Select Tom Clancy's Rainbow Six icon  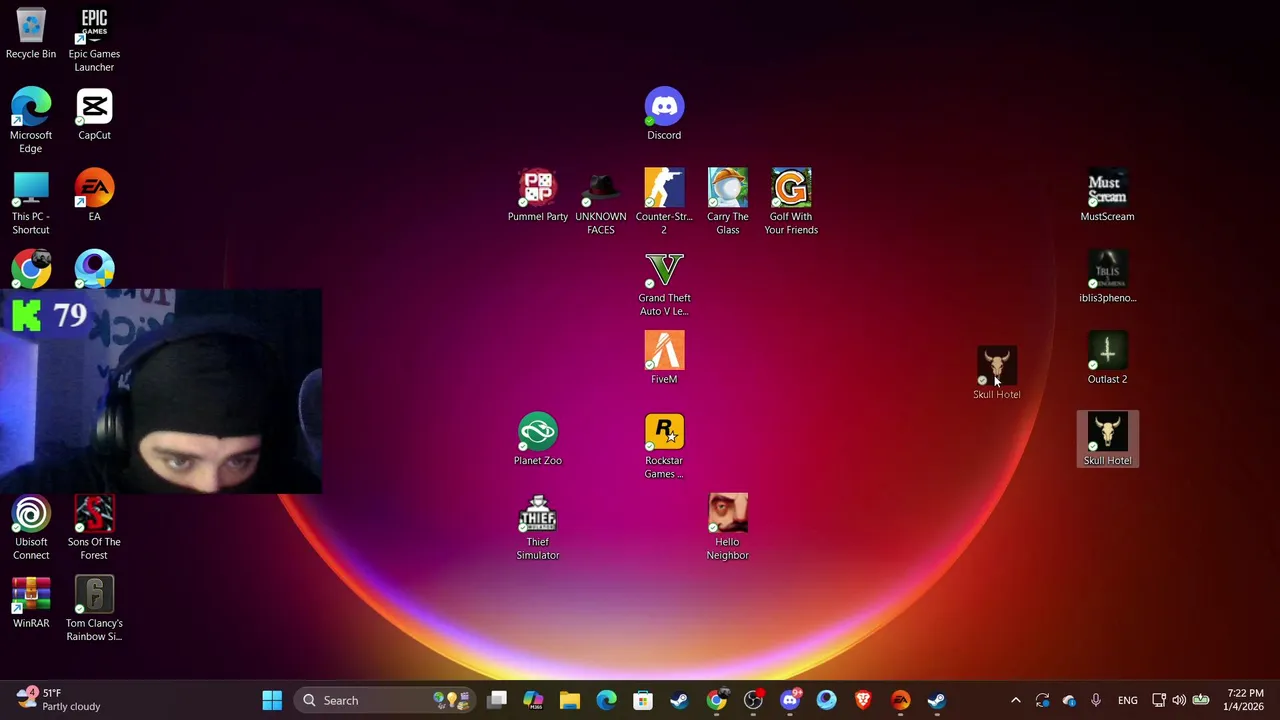pyautogui.click(x=94, y=608)
